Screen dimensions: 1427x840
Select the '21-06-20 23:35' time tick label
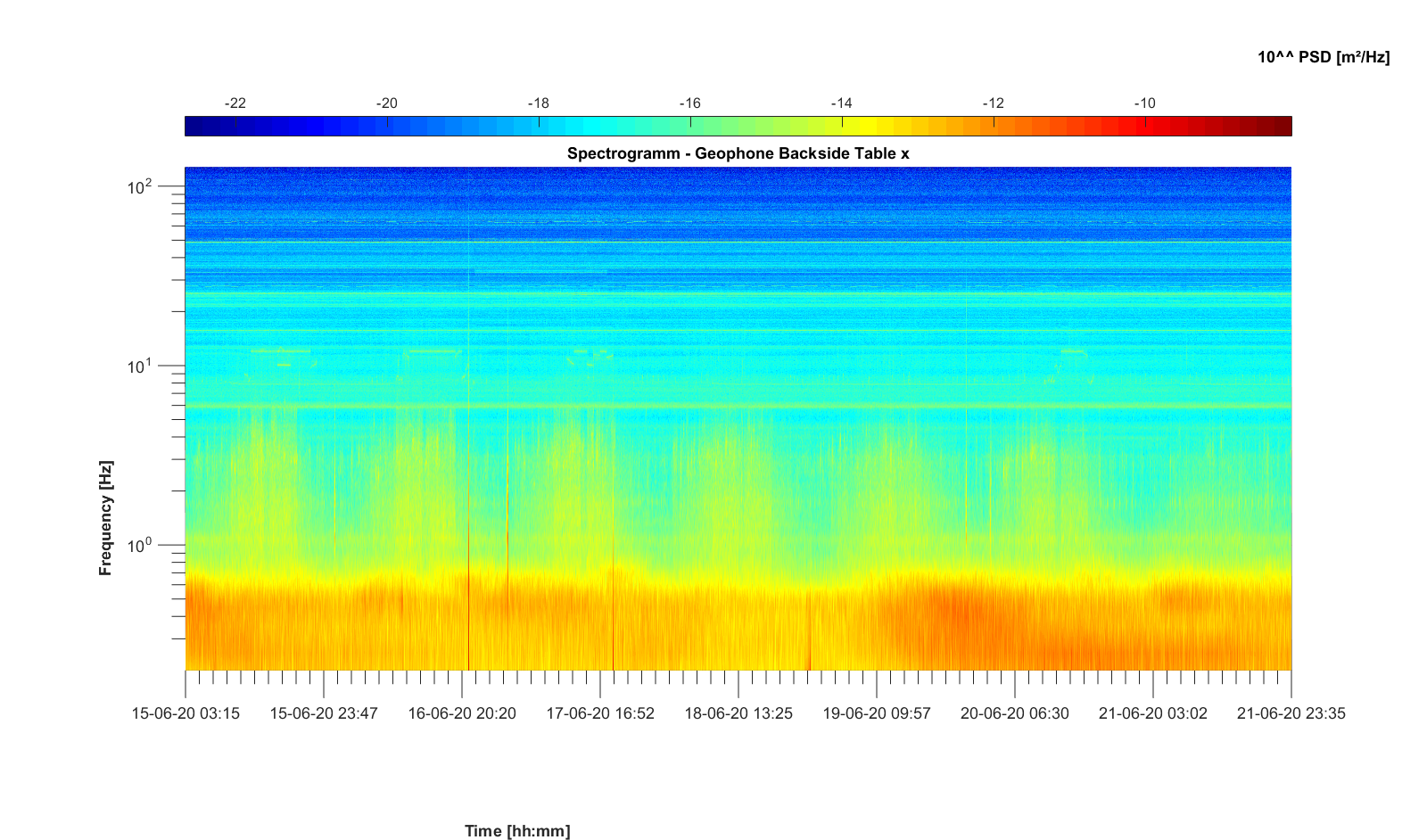point(1291,713)
